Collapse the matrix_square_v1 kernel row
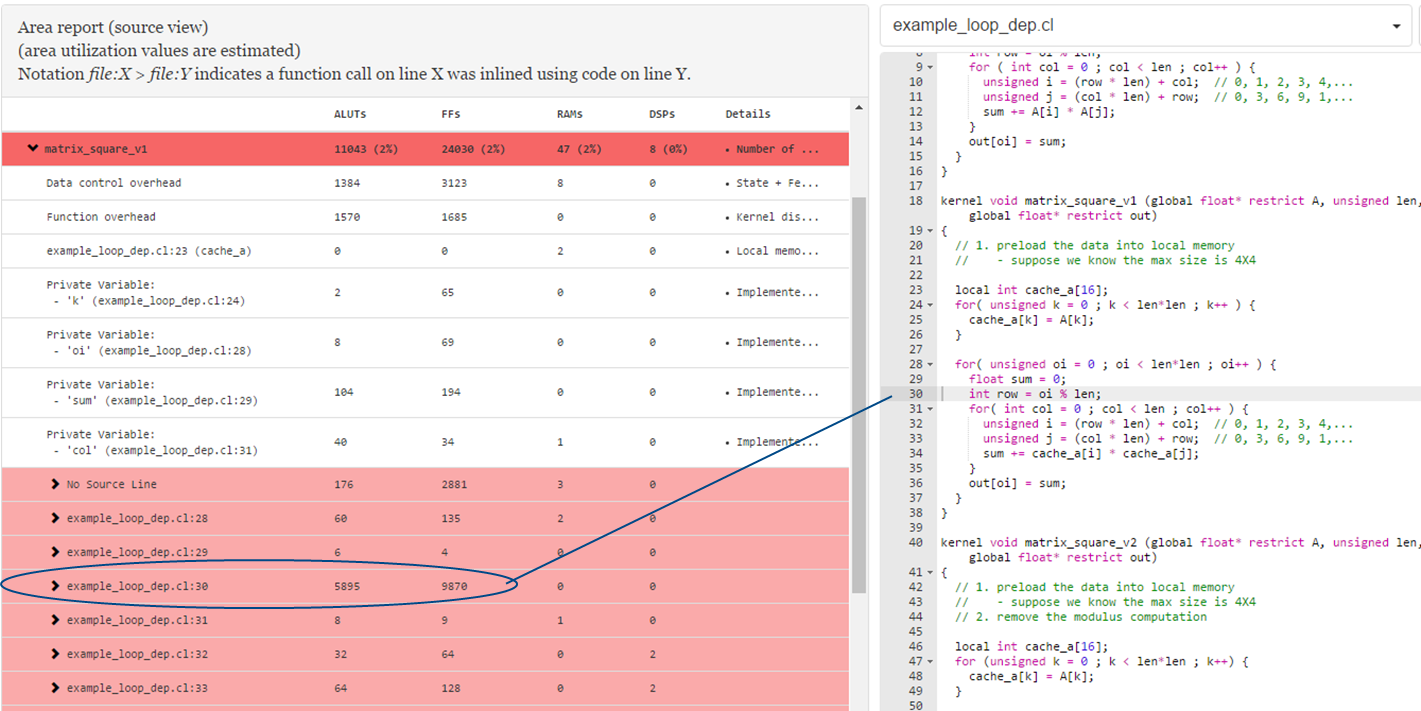Screen dimensions: 1421x711 [33, 149]
